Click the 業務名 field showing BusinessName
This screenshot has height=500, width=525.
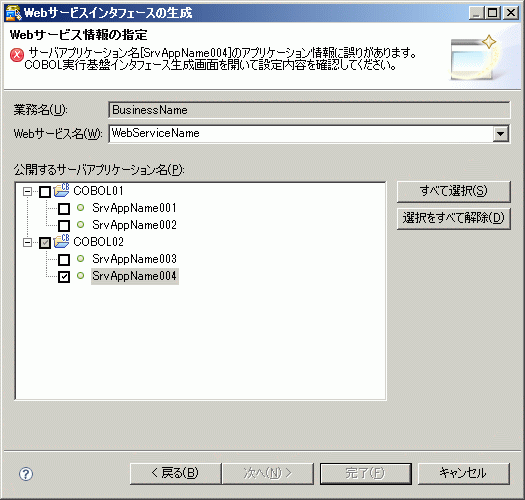coord(309,110)
